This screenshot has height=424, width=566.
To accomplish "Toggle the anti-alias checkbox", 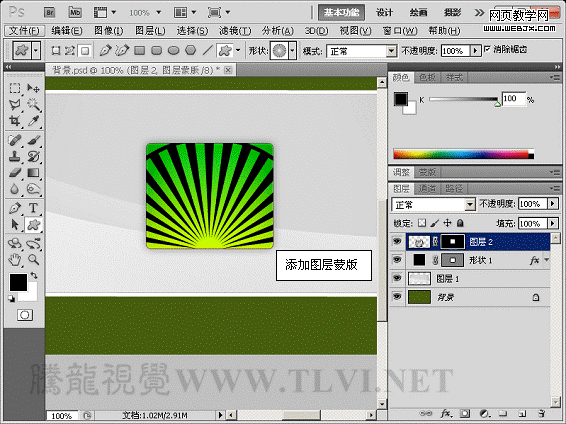I will [487, 49].
